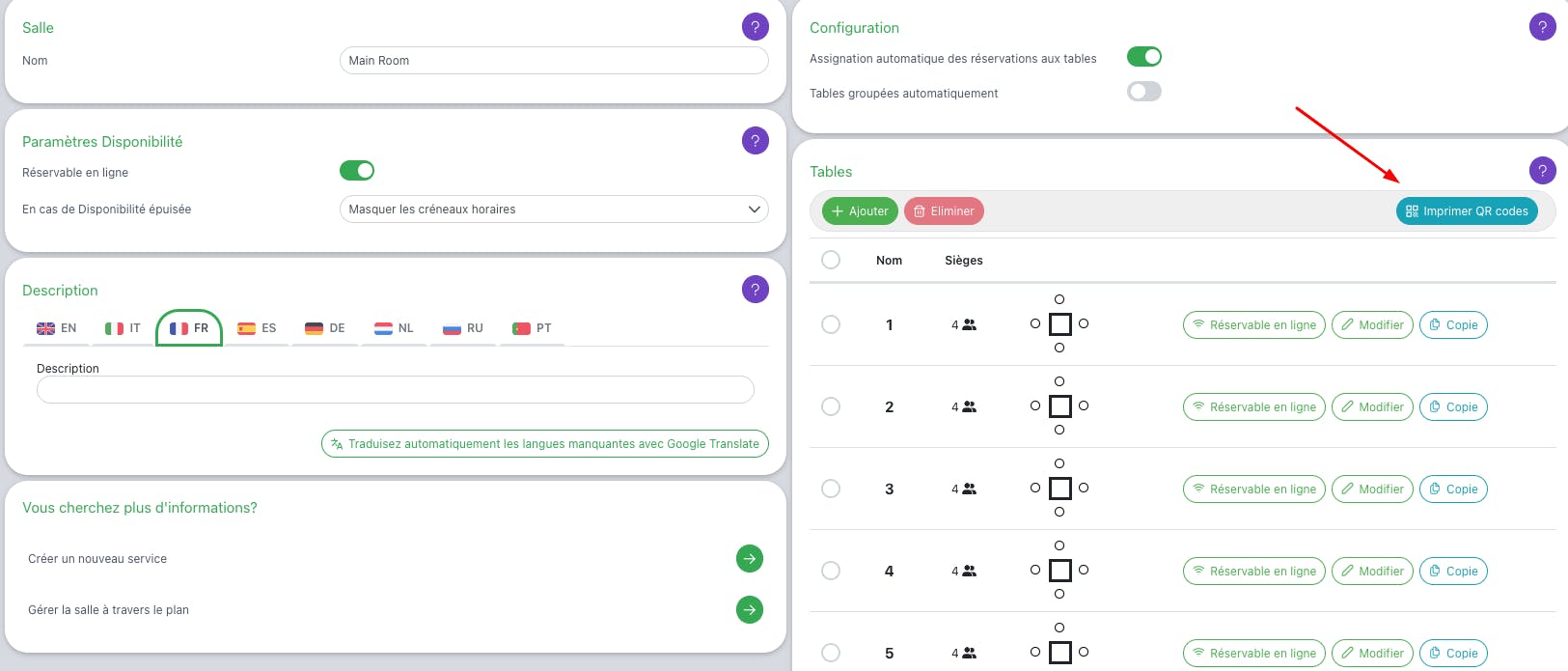Viewport: 1568px width, 671px height.
Task: Go to Créer un nouveau service arrow
Action: (750, 559)
